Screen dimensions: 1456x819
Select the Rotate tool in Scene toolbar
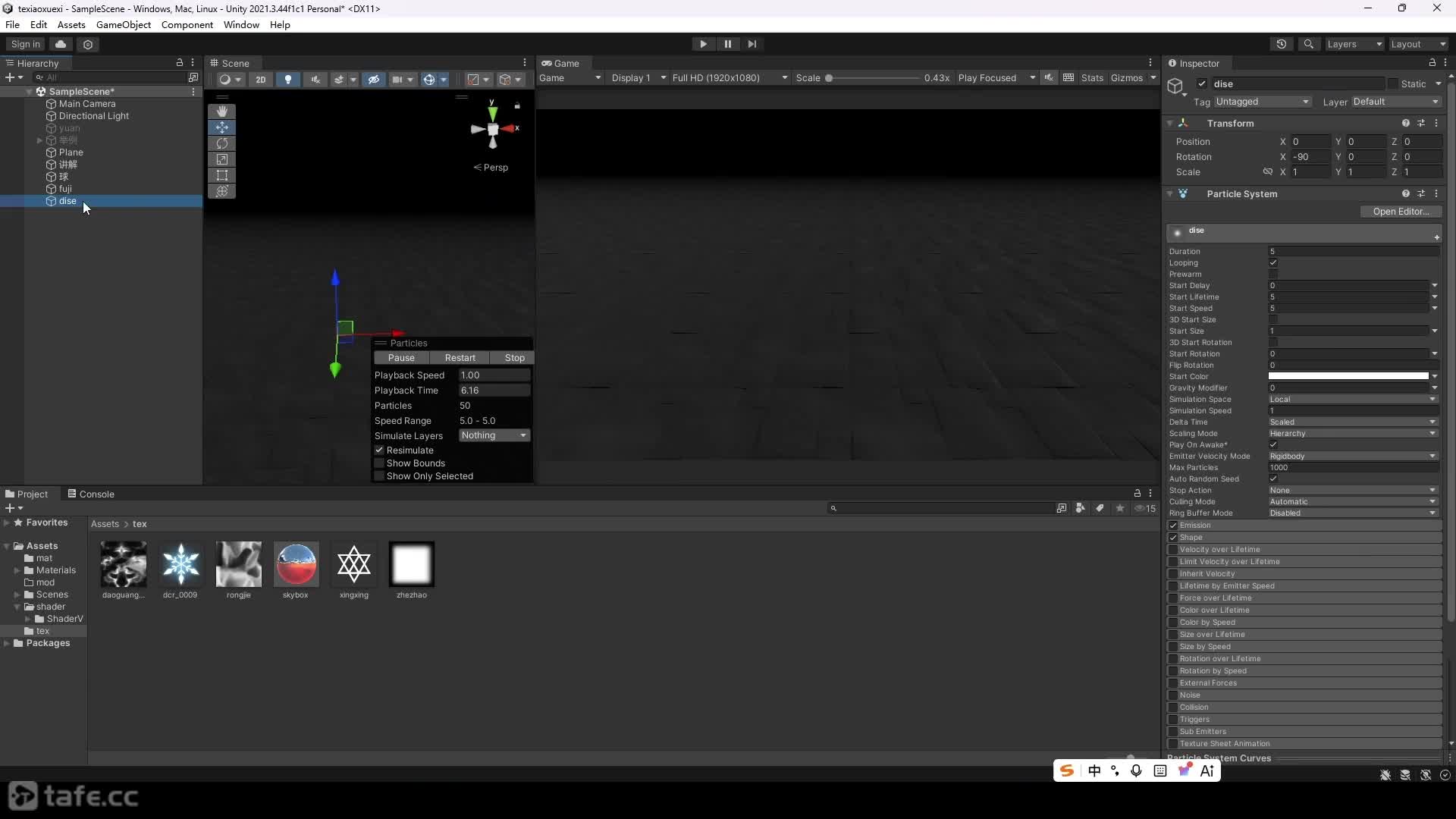point(221,143)
